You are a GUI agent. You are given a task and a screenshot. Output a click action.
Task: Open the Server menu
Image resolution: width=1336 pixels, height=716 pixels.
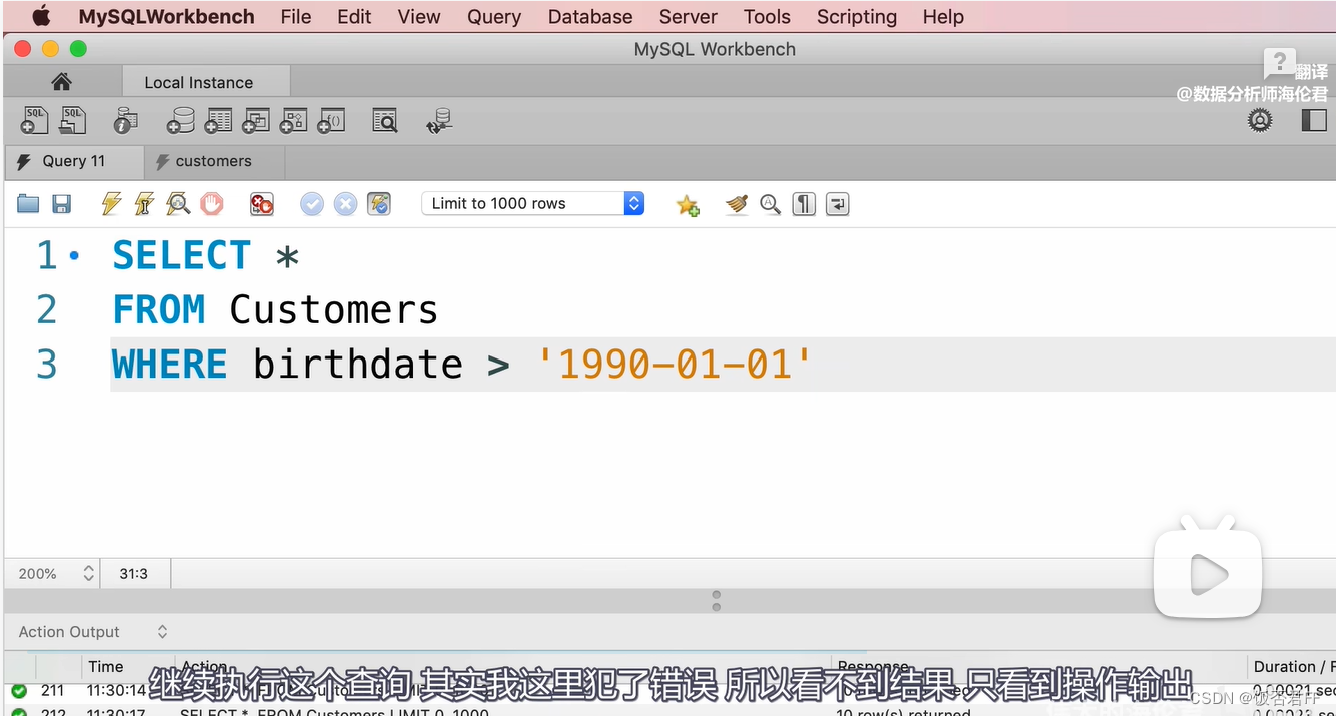[x=688, y=16]
